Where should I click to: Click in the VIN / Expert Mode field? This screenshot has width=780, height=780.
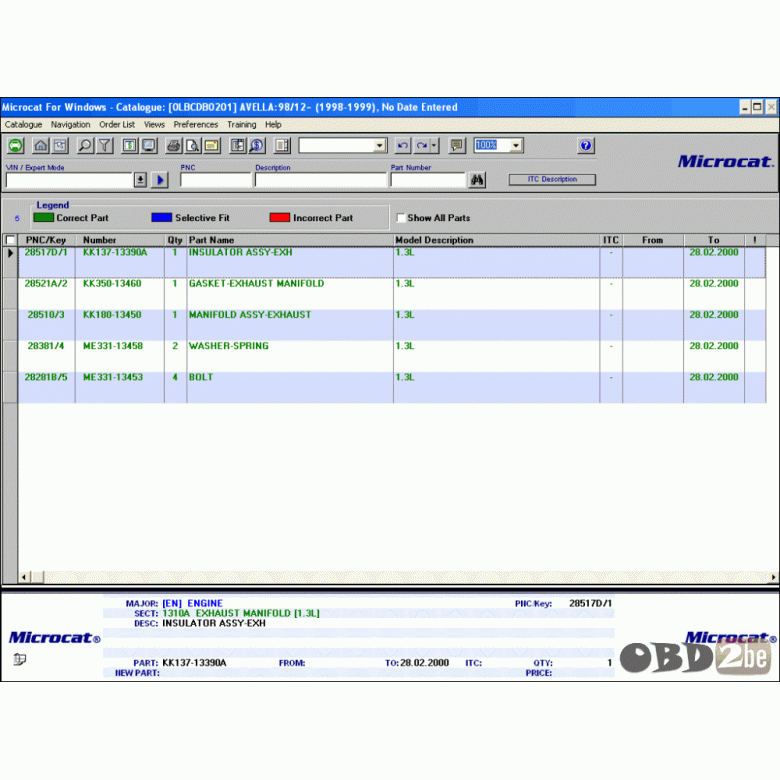click(x=69, y=180)
